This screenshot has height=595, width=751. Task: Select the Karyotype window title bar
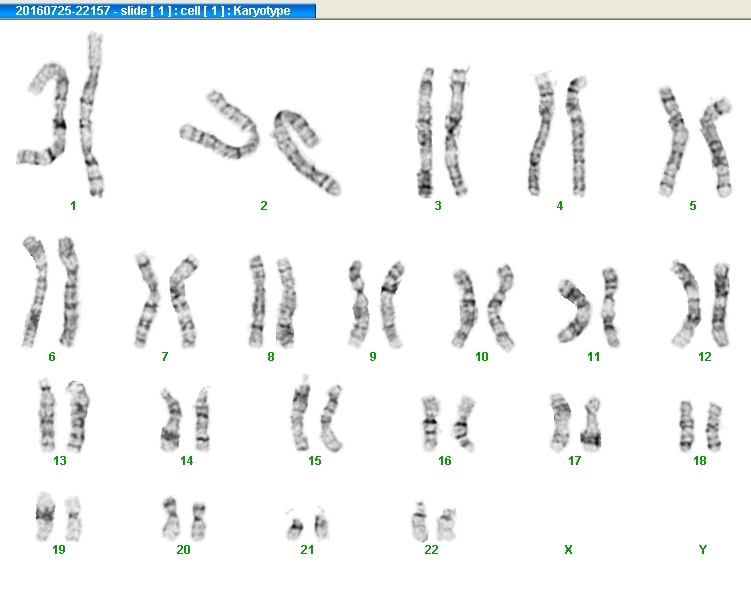[x=158, y=10]
